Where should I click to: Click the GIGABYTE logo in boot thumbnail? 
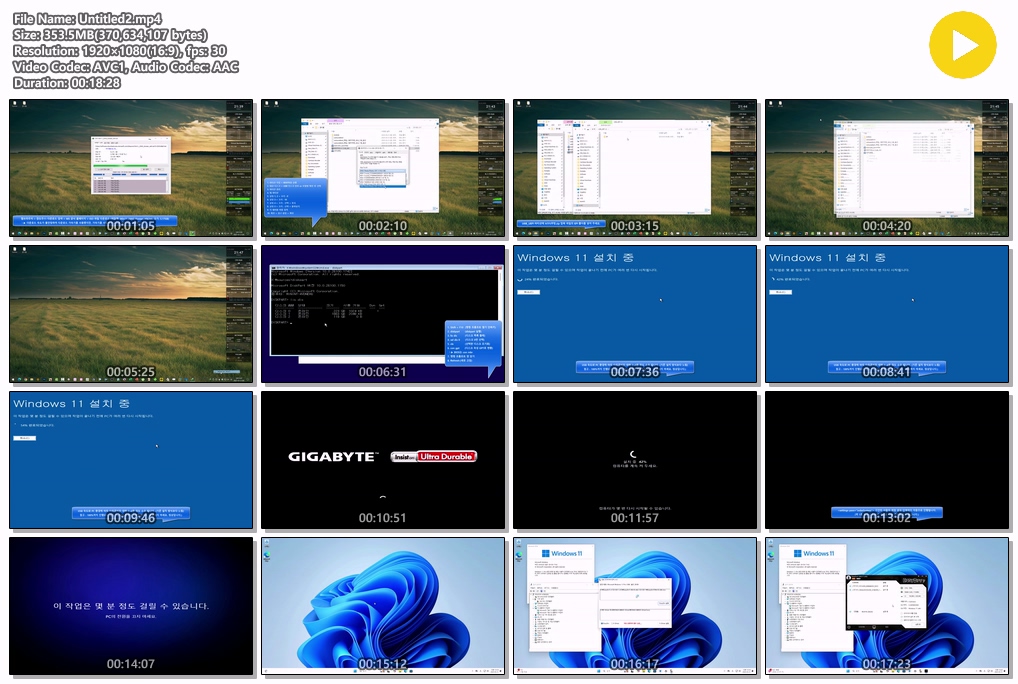tap(333, 457)
